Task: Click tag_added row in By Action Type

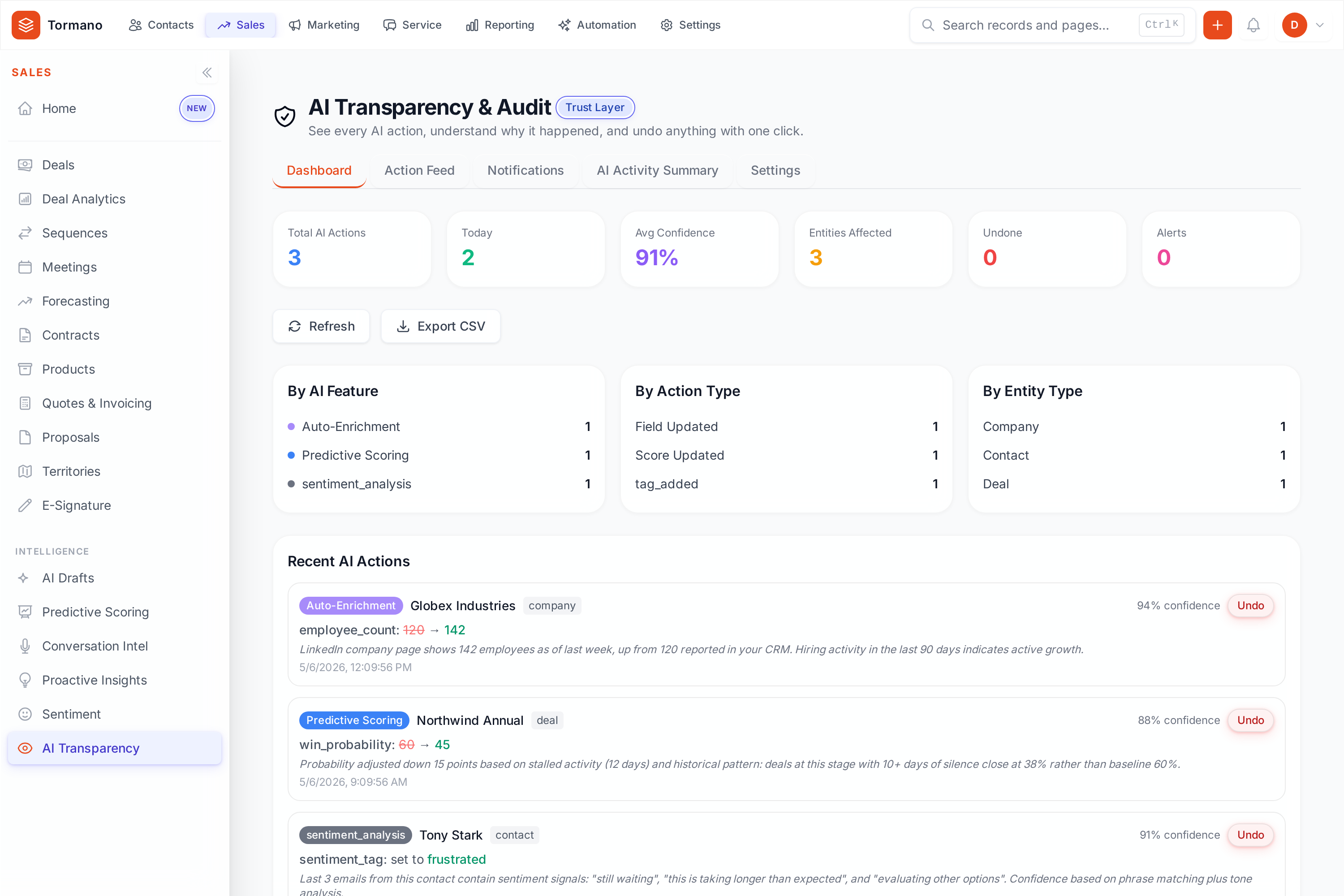Action: pos(786,484)
